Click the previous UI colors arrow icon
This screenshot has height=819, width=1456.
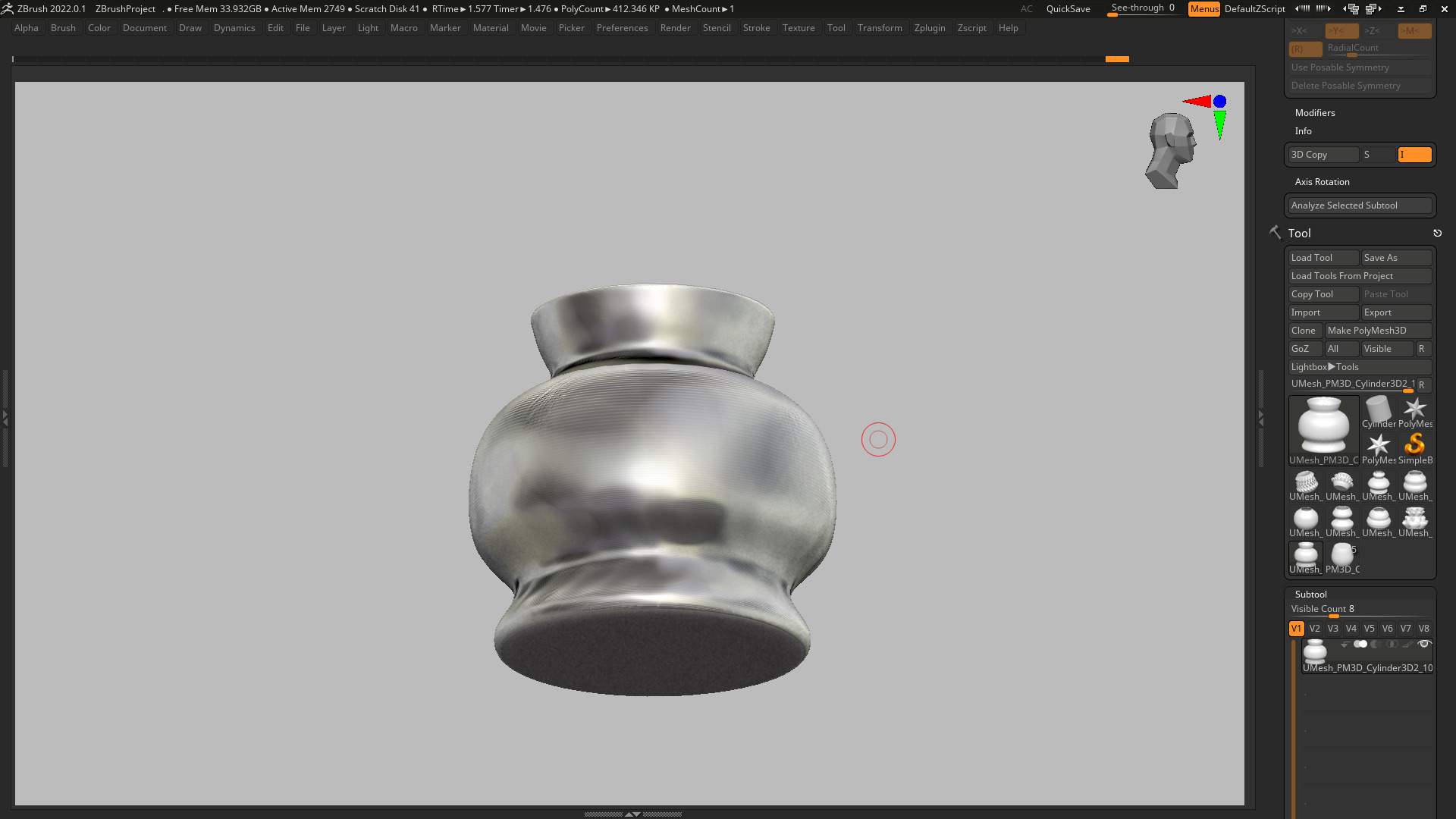(1302, 9)
